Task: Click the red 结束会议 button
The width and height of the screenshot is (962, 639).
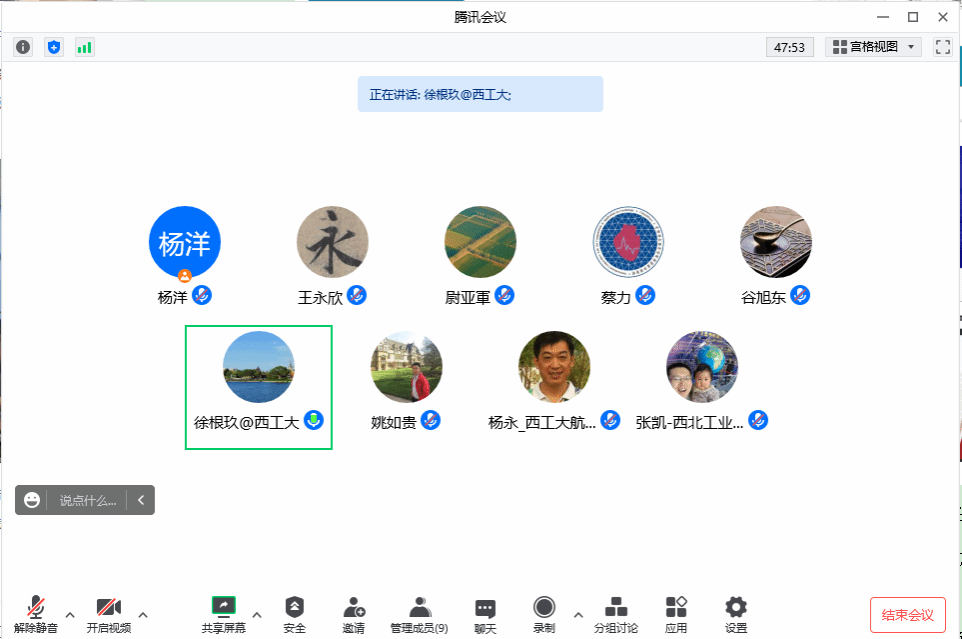Action: [908, 615]
